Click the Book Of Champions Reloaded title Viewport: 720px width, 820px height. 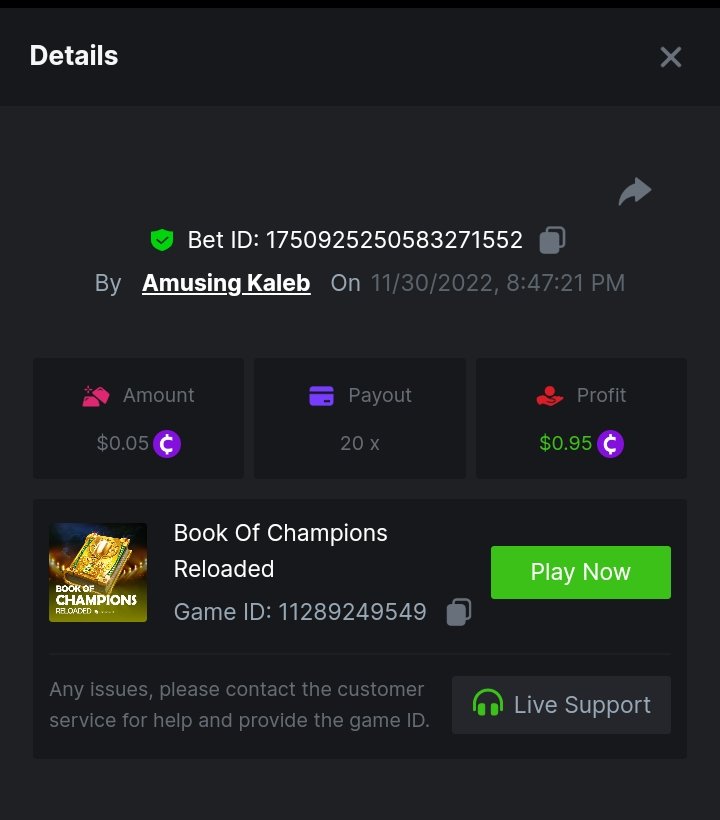[x=280, y=550]
